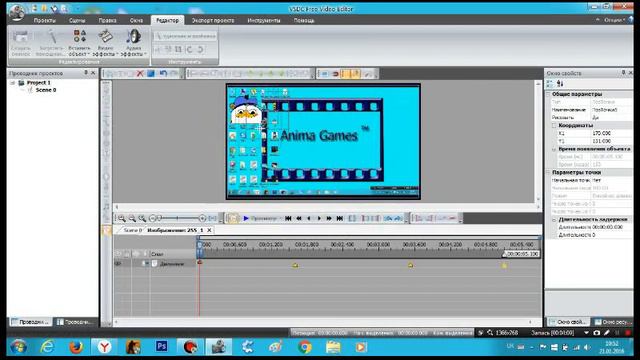The image size is (640, 360).
Task: Select the last yellow keyframe marker
Action: (x=504, y=265)
